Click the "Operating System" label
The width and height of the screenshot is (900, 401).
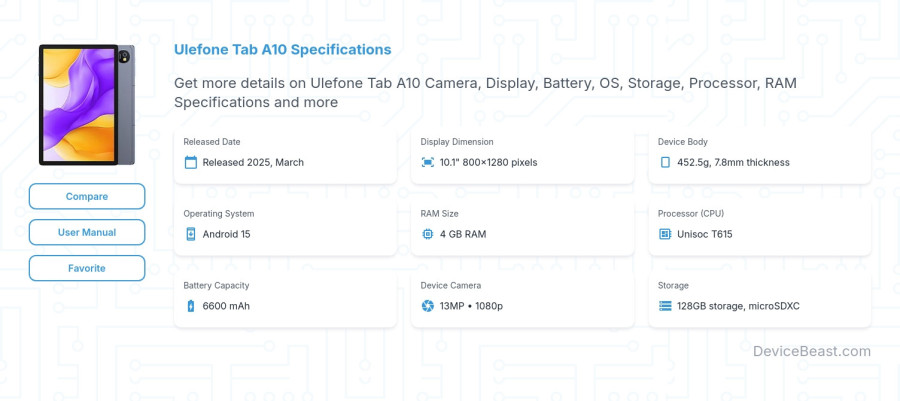(x=219, y=213)
